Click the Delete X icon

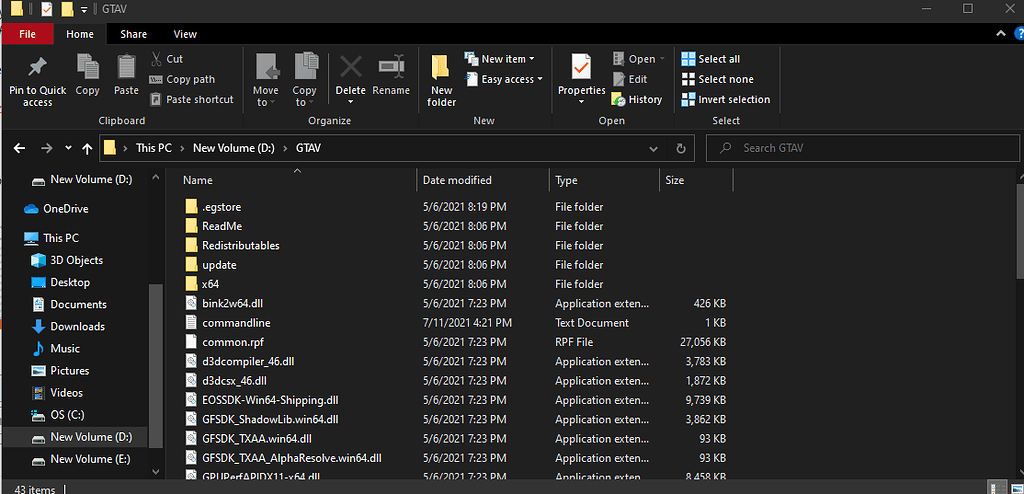click(351, 67)
